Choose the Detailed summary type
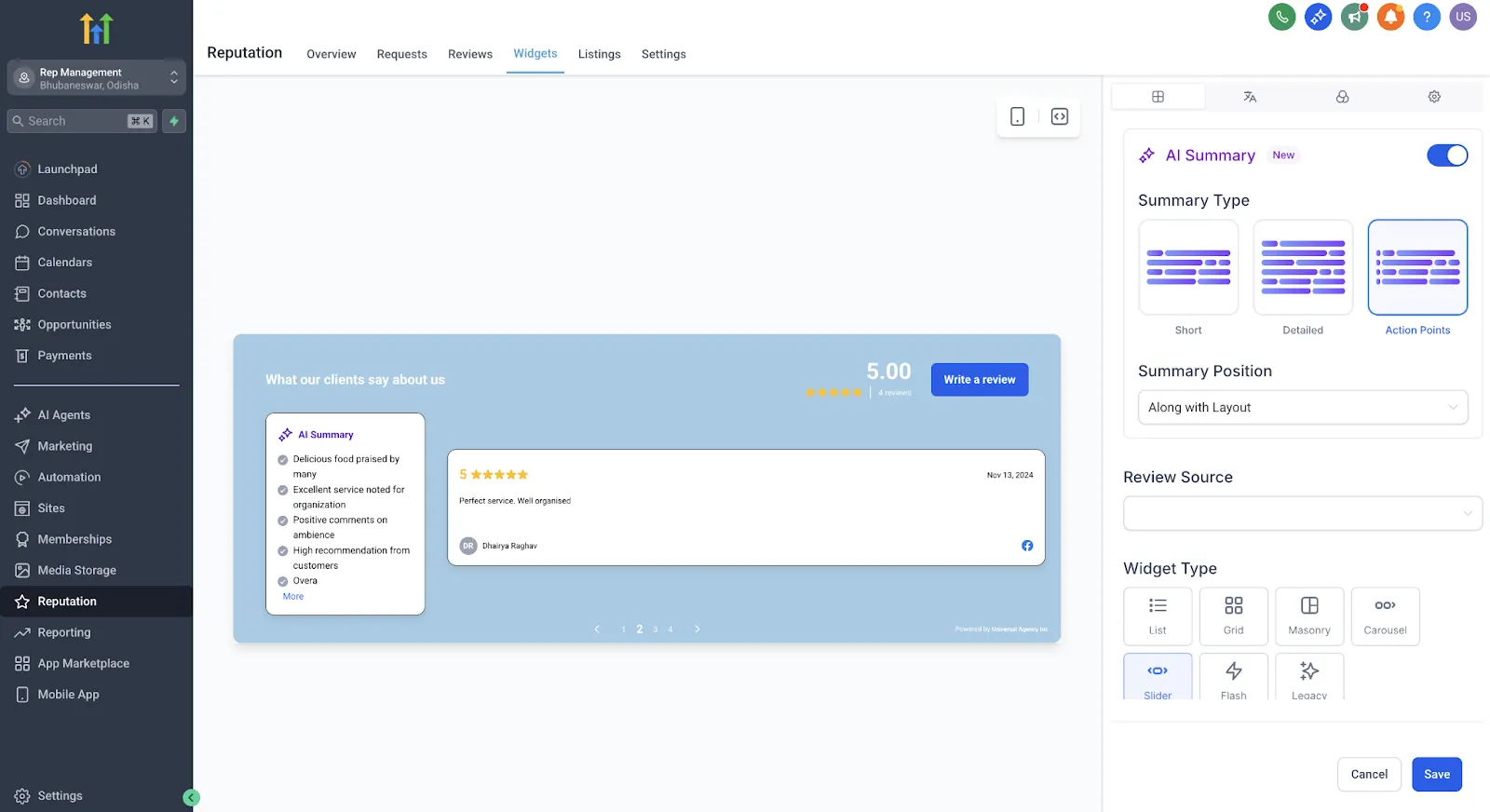Image resolution: width=1490 pixels, height=812 pixels. click(x=1303, y=267)
